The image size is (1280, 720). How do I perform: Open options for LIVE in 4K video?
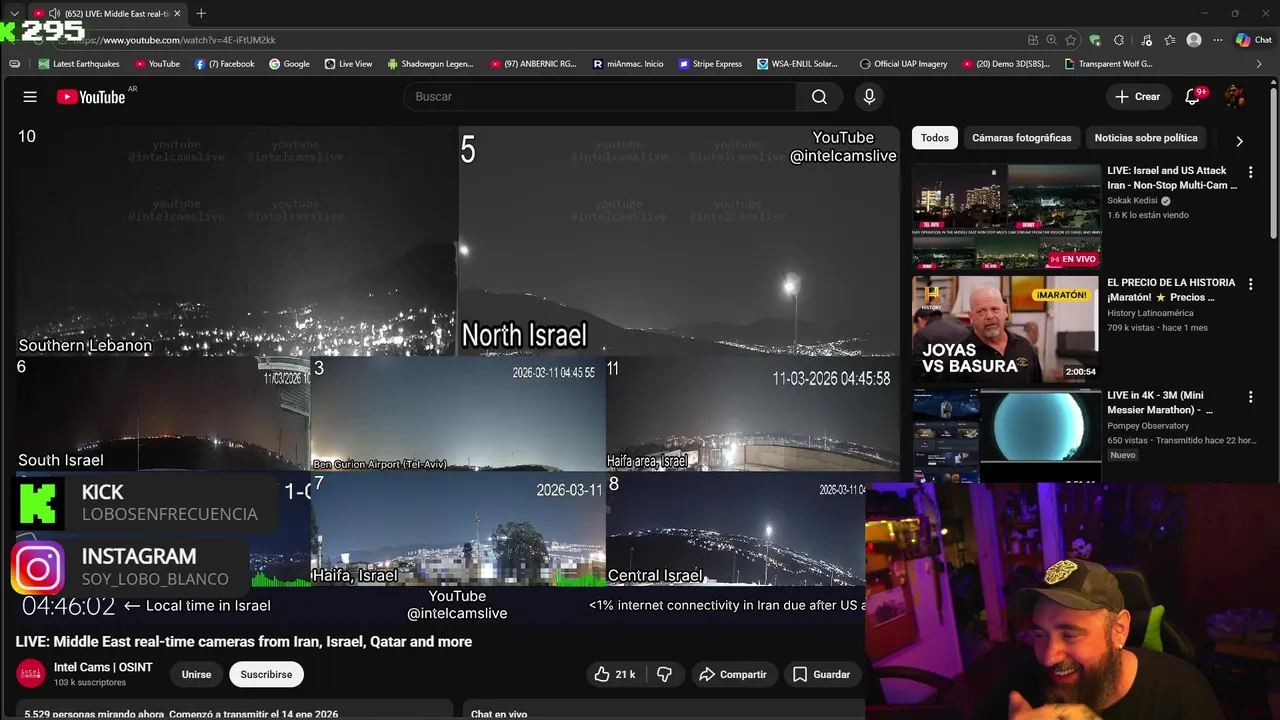pos(1250,397)
